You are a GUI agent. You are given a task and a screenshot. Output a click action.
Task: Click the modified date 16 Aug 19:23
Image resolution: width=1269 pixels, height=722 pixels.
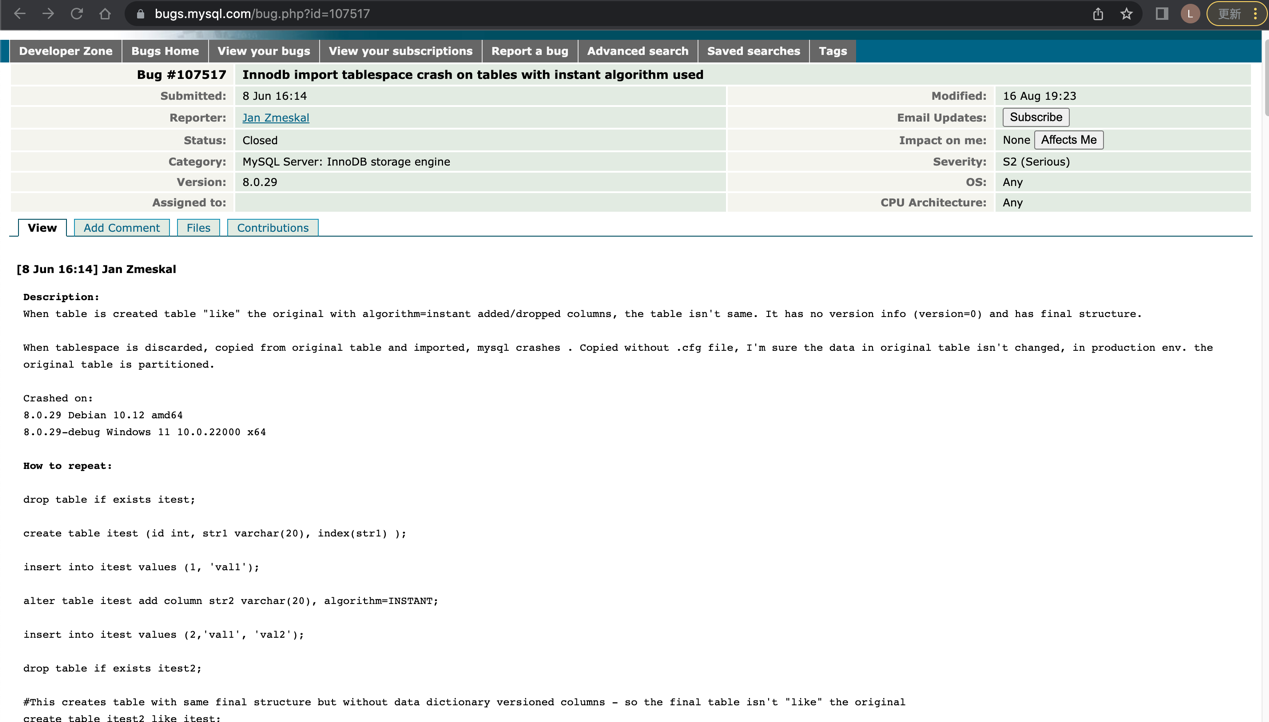[1040, 96]
